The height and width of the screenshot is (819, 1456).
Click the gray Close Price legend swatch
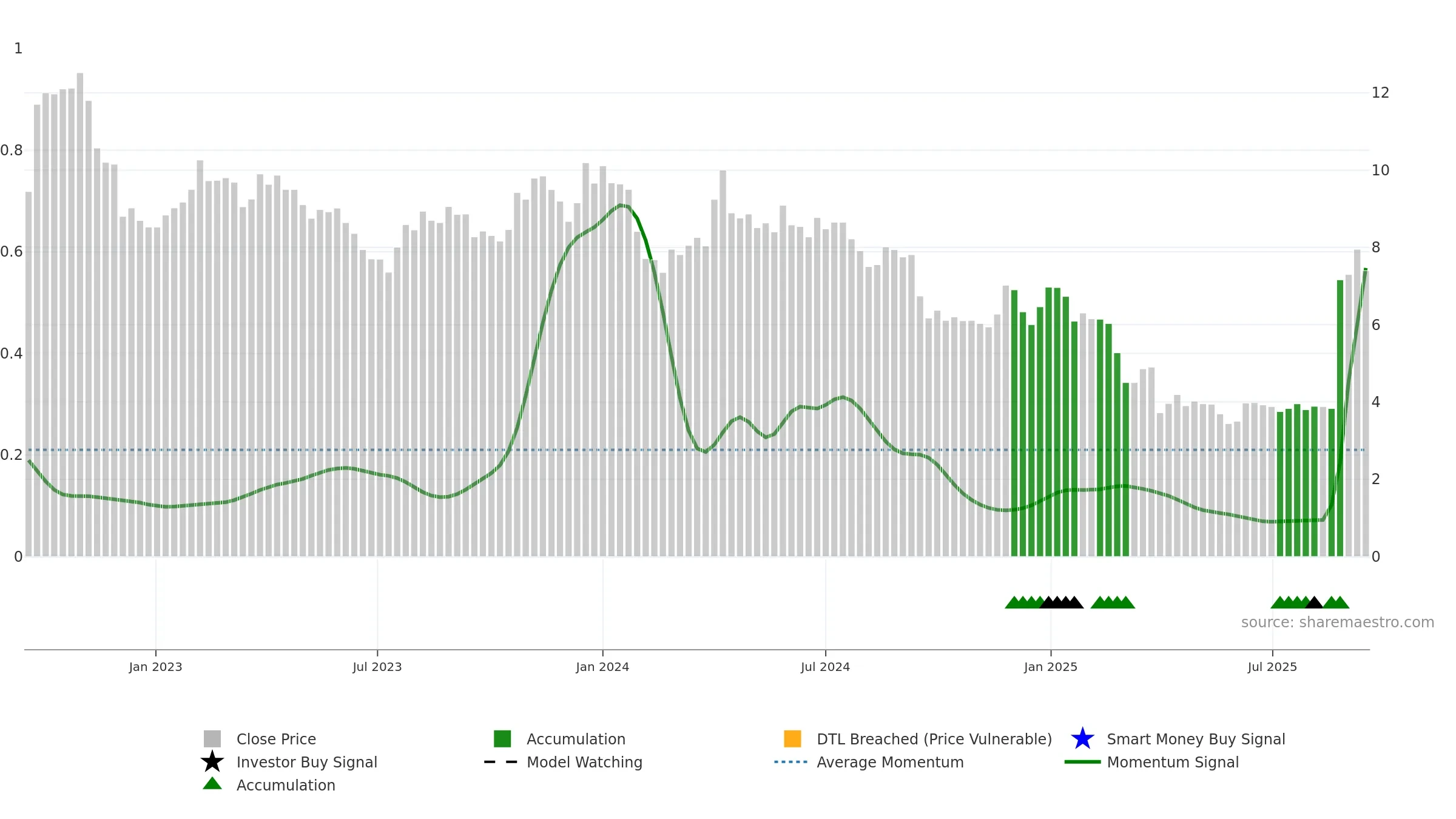(212, 739)
